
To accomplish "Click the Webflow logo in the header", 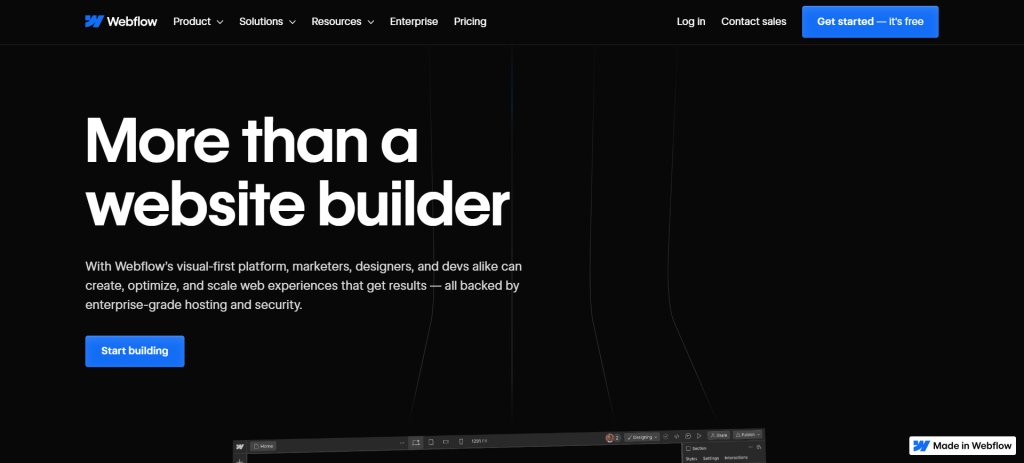I will (x=121, y=22).
